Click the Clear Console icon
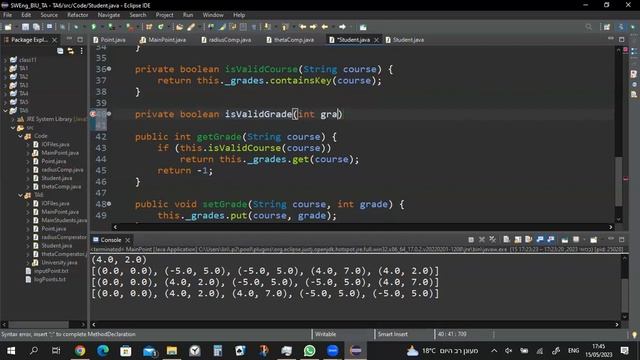Screen dimensions: 640x360 pyautogui.click(x=506, y=240)
